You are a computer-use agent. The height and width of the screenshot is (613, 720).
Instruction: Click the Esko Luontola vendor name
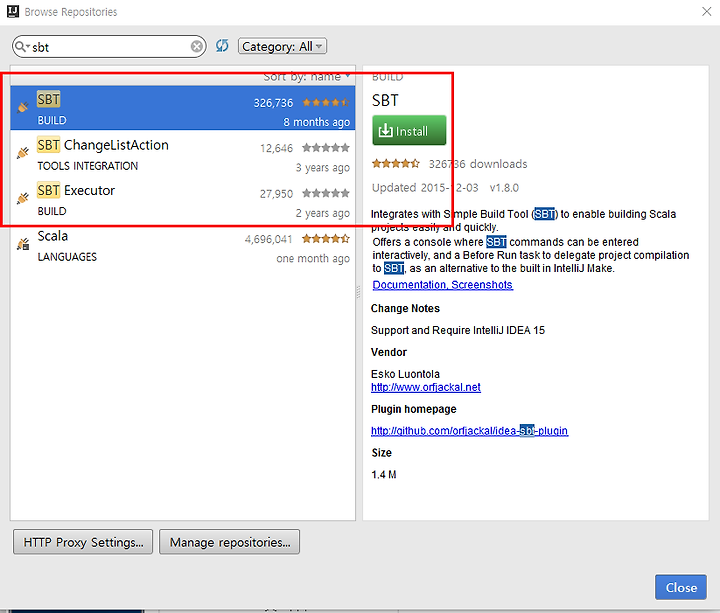pyautogui.click(x=405, y=374)
